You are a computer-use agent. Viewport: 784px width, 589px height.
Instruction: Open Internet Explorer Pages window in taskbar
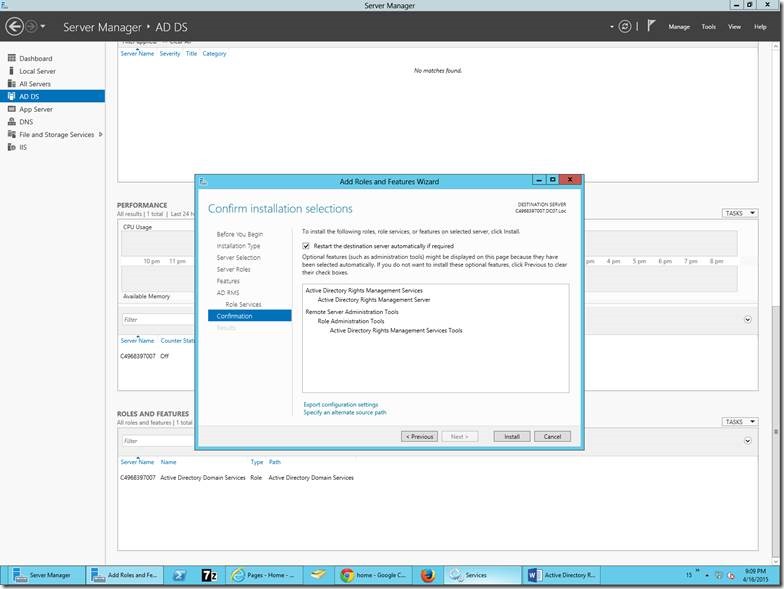[264, 576]
